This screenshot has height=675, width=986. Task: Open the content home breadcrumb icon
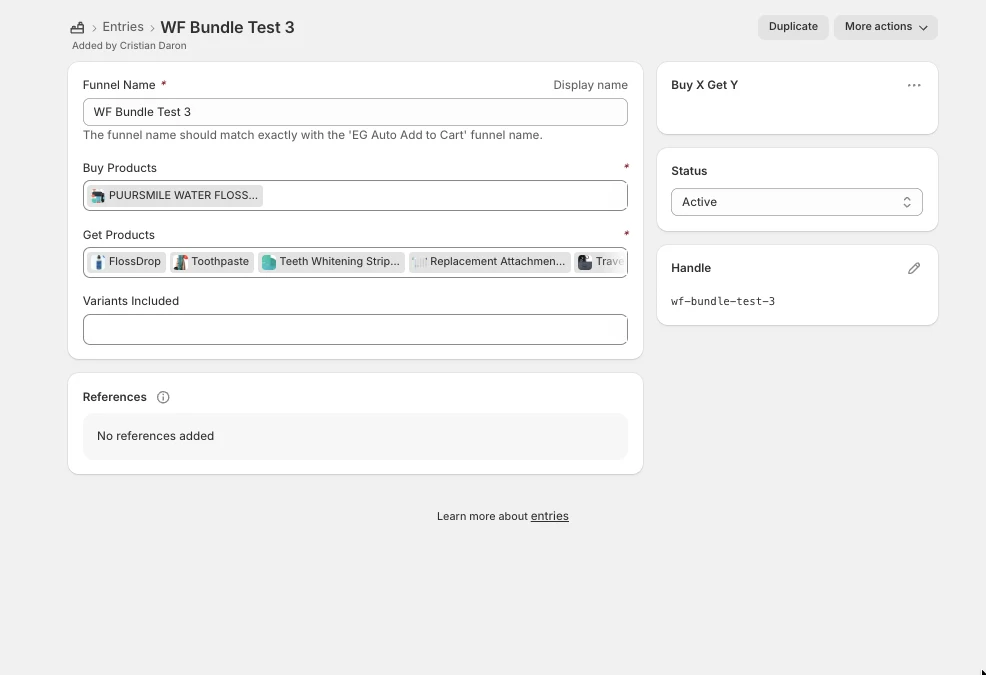point(77,28)
